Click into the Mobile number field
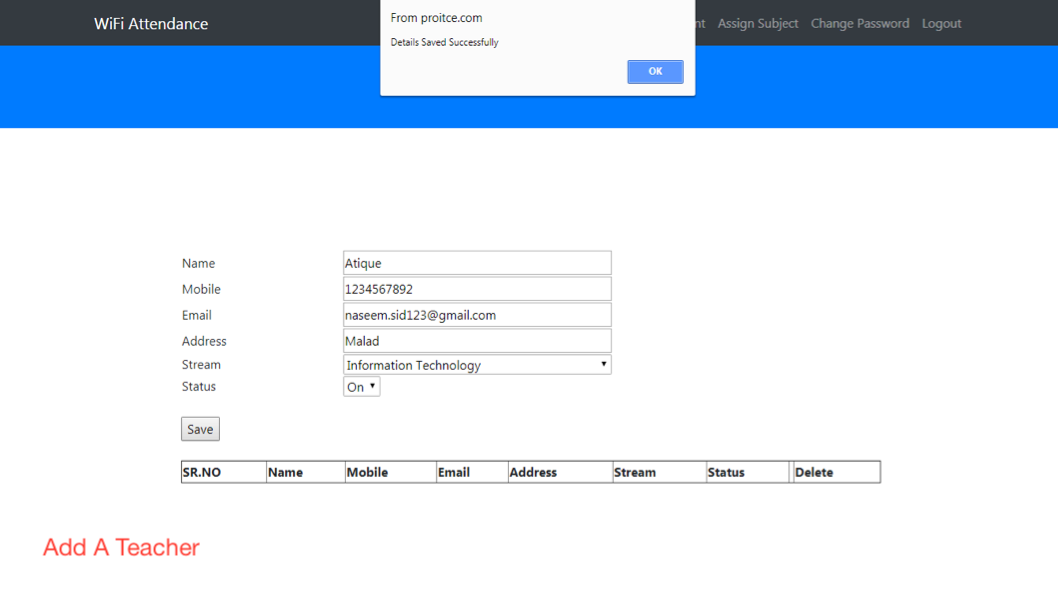The width and height of the screenshot is (1058, 600). click(x=477, y=289)
